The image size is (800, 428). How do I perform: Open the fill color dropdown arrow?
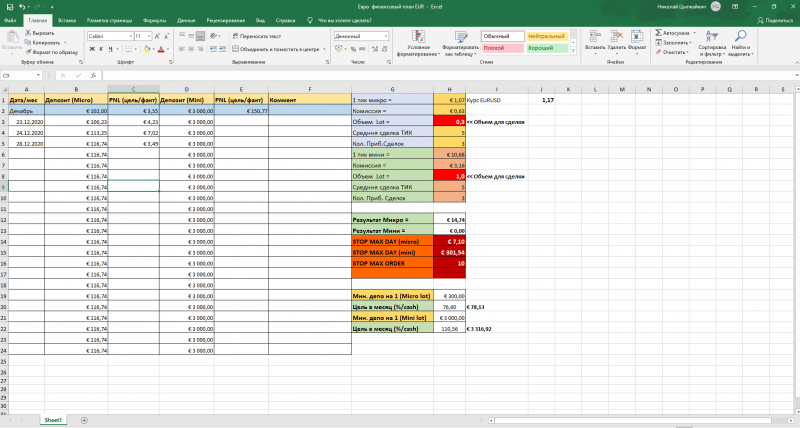153,49
